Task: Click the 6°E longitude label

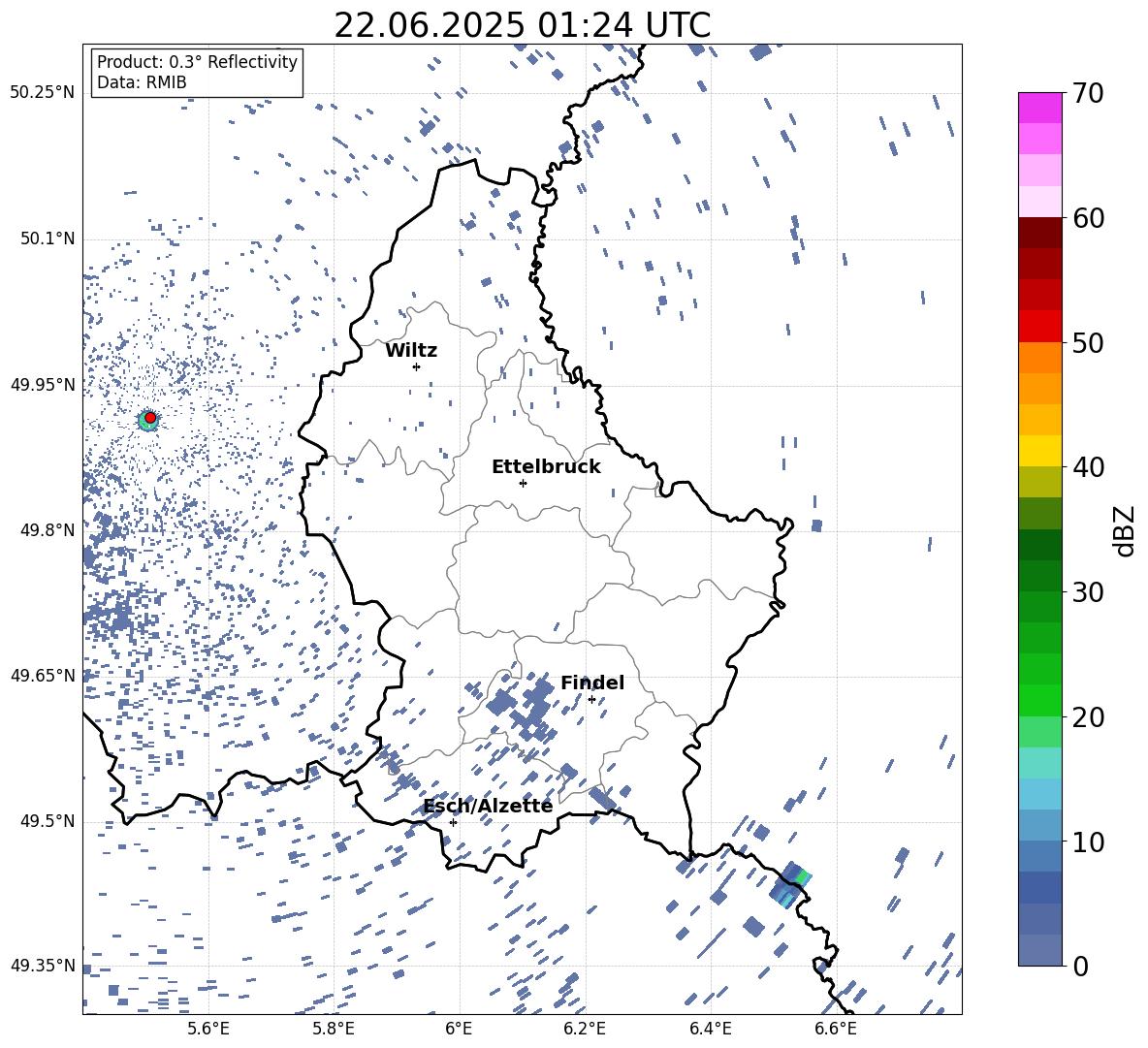Action: point(459,1029)
